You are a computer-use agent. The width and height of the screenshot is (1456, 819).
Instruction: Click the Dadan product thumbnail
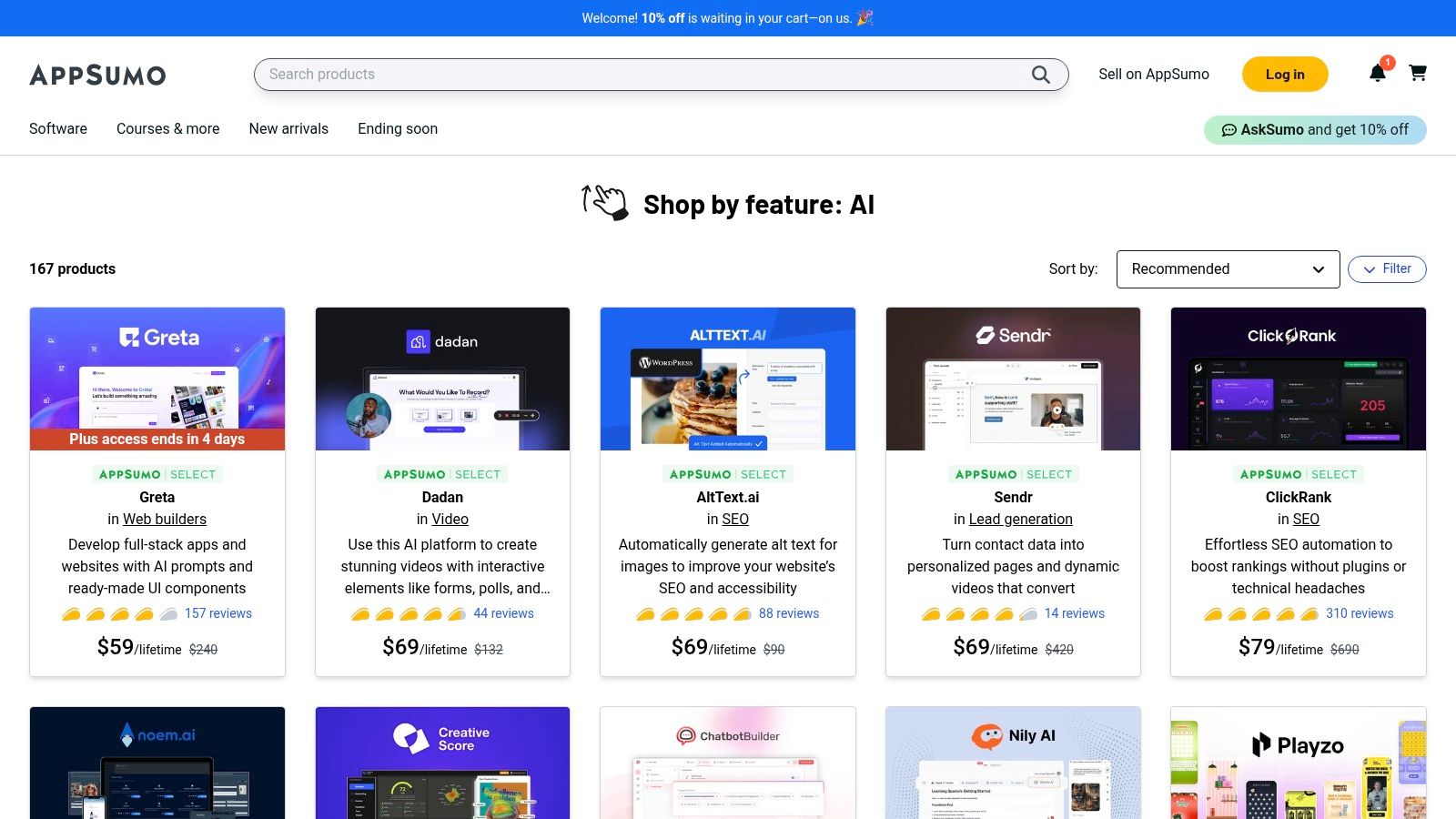point(442,379)
